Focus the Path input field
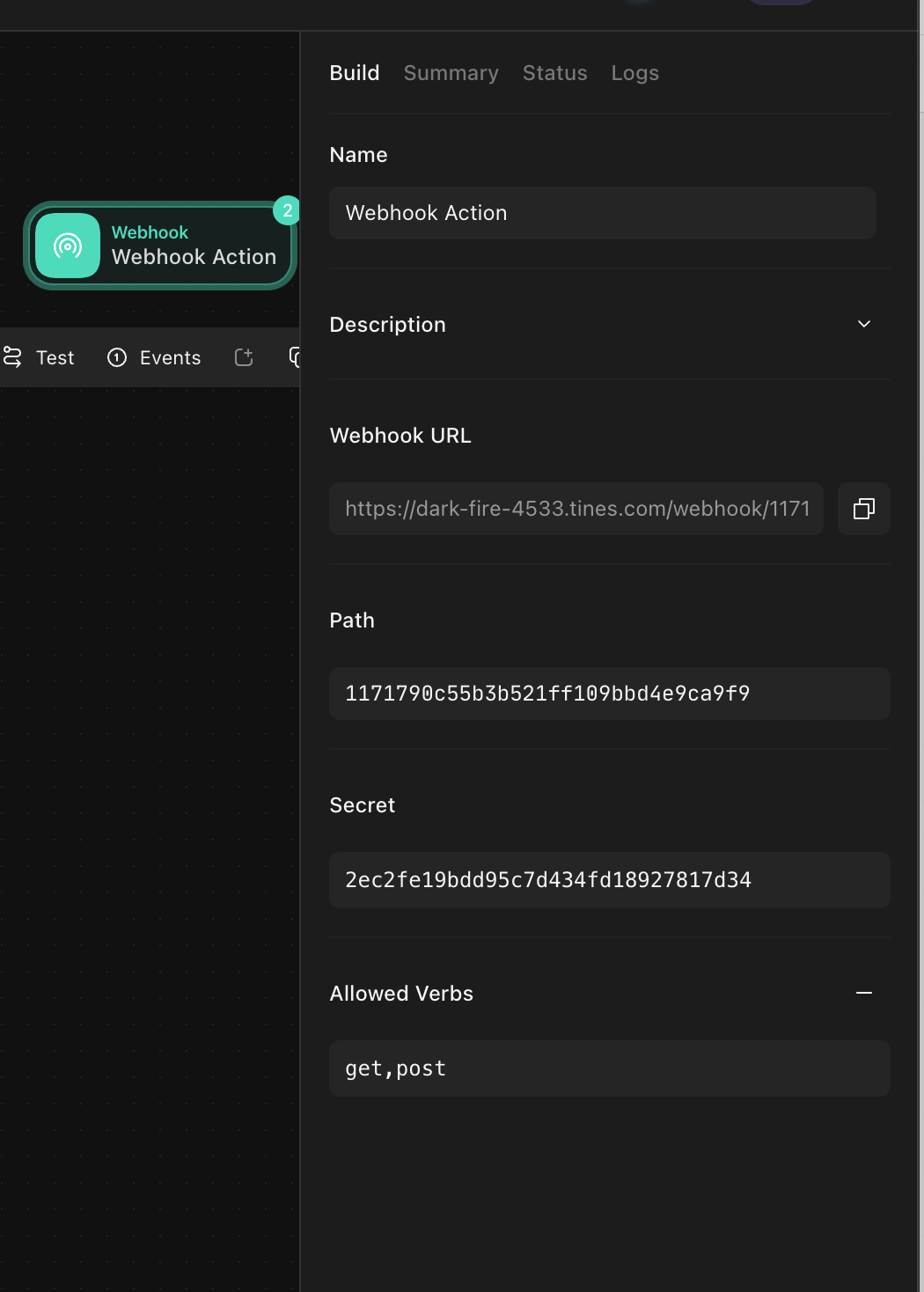 coord(609,694)
